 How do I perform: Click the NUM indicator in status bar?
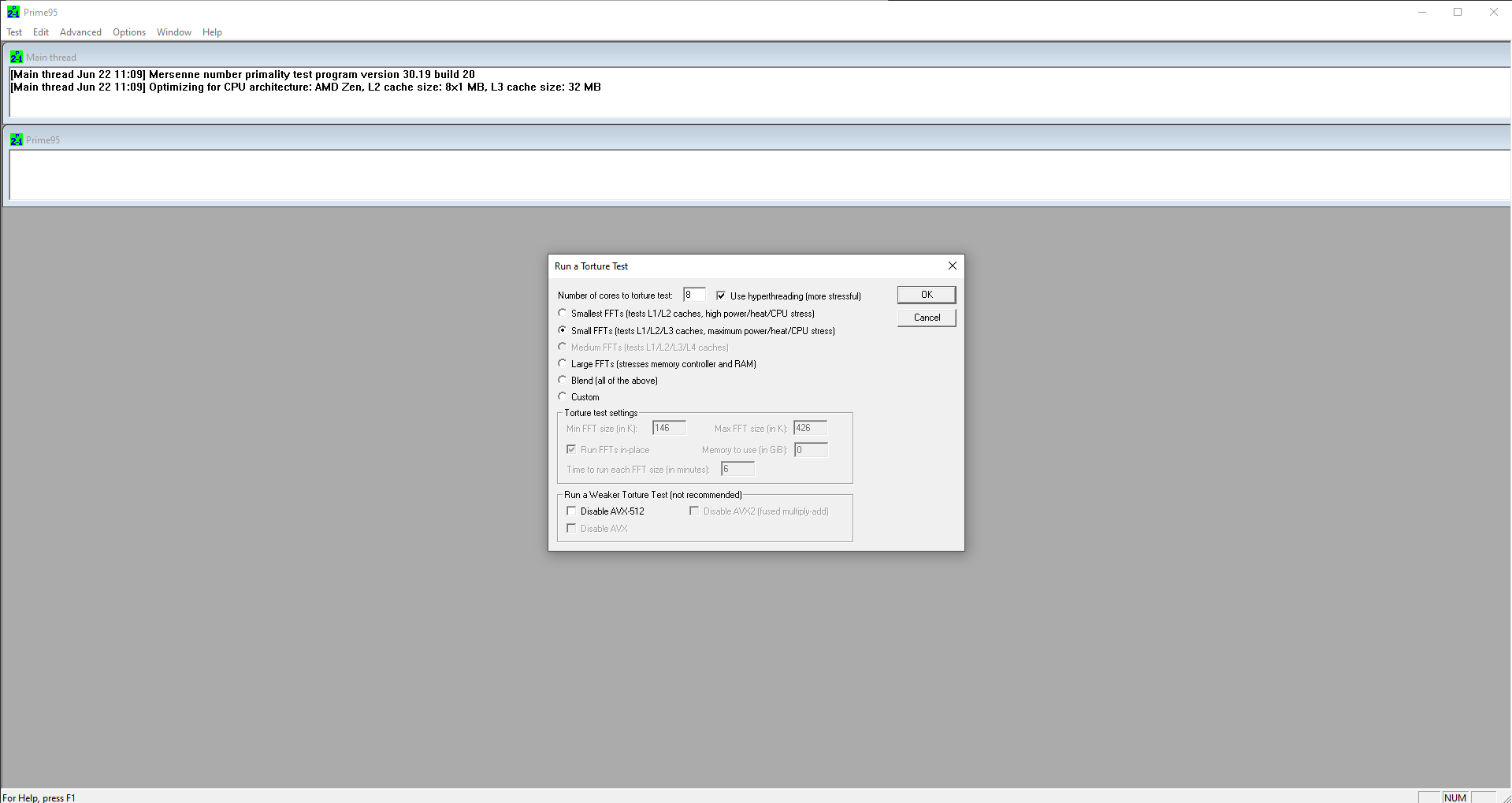1455,797
